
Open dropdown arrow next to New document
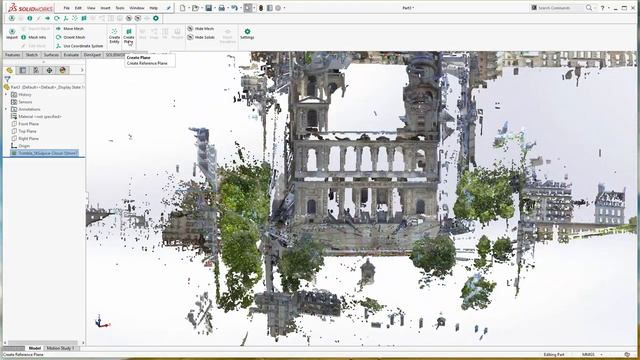(x=188, y=8)
